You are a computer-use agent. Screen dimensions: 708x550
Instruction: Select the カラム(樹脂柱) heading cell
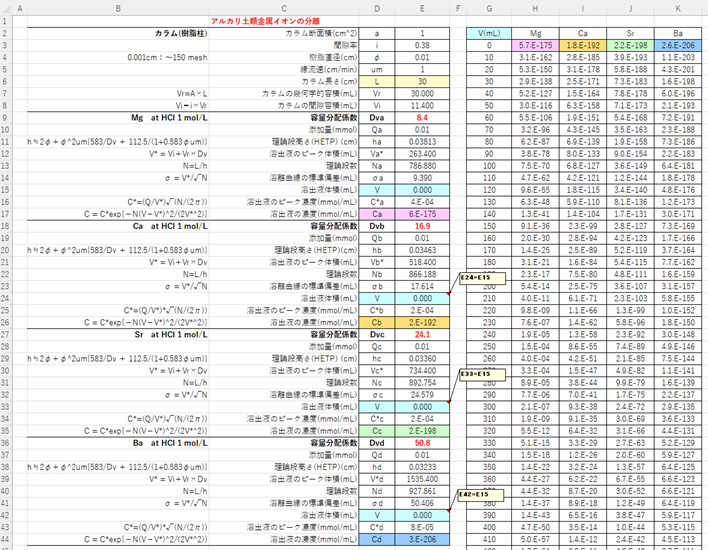[x=181, y=33]
